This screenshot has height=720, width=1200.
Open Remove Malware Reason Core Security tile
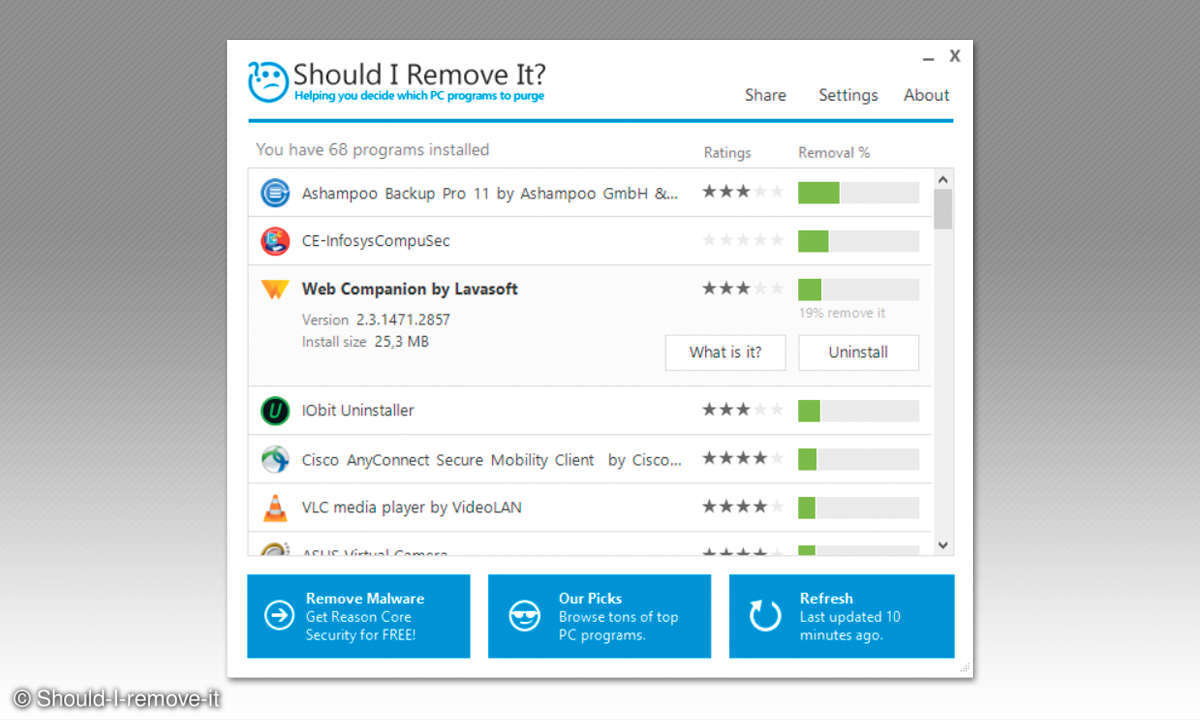pyautogui.click(x=358, y=616)
